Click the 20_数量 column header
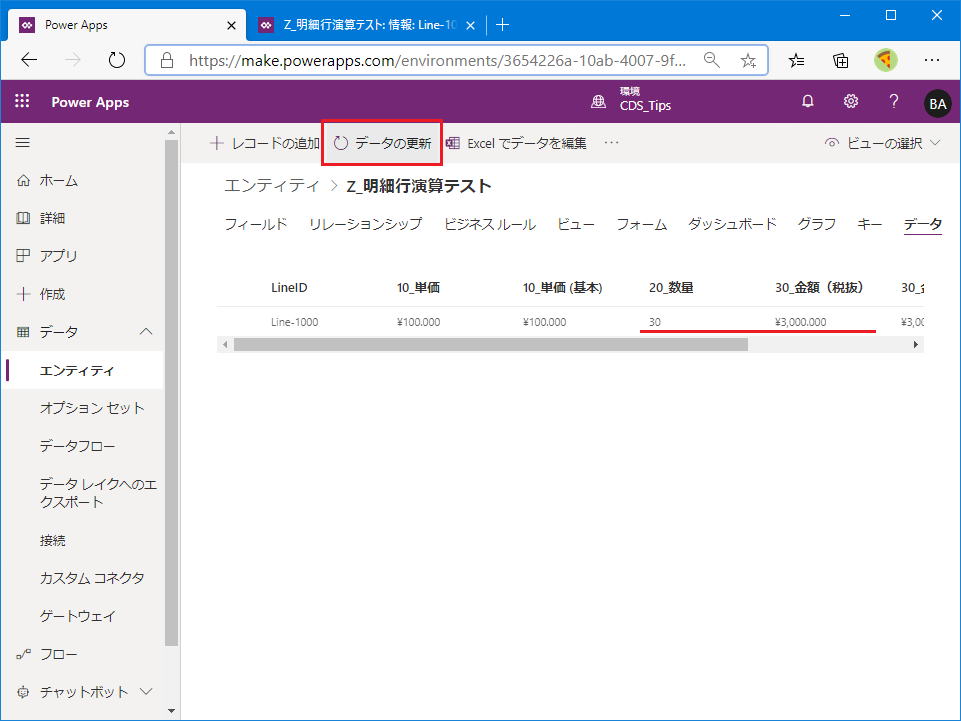Image resolution: width=961 pixels, height=721 pixels. pos(671,288)
